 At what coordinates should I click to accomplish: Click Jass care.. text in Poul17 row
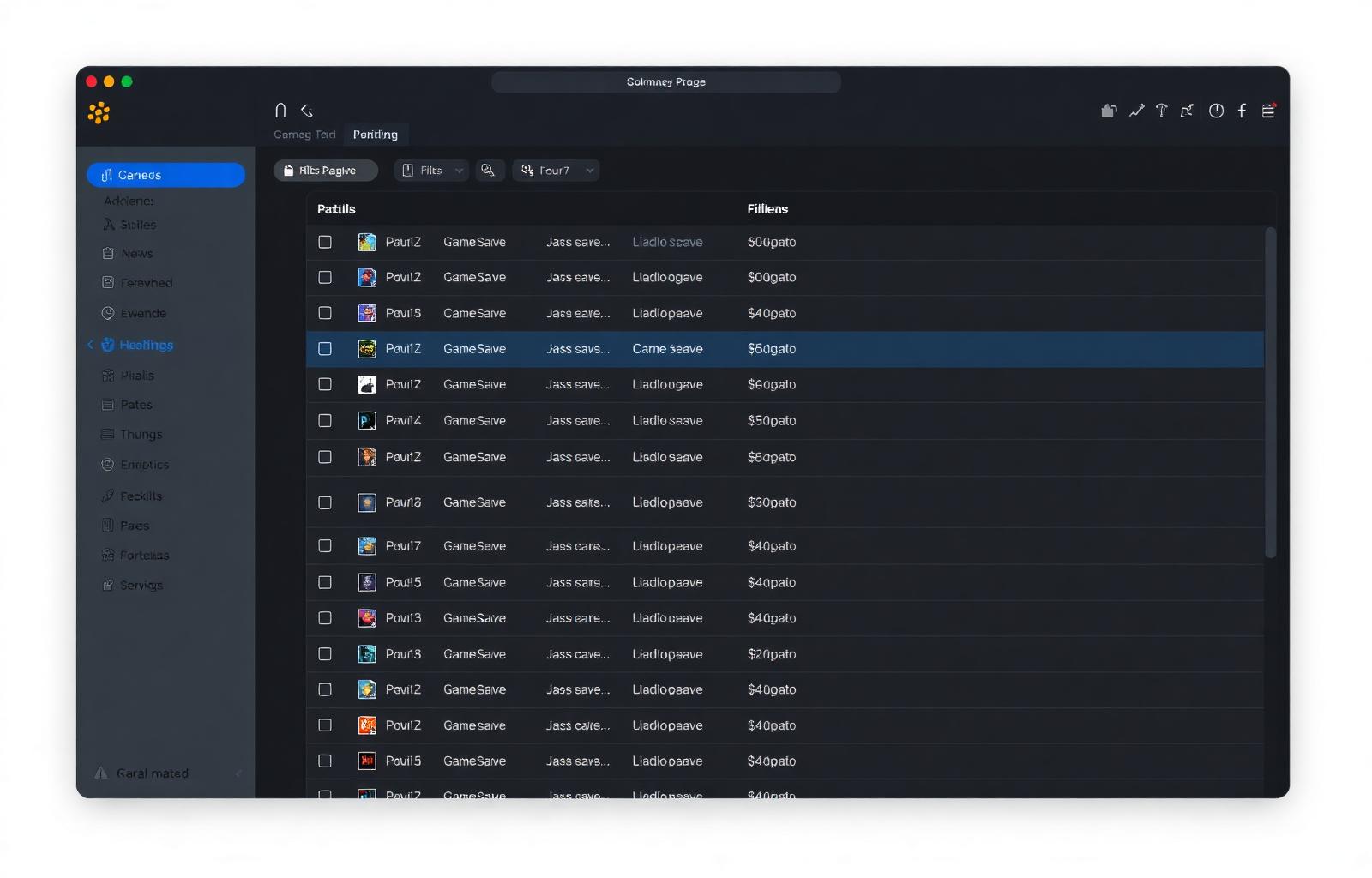[578, 545]
